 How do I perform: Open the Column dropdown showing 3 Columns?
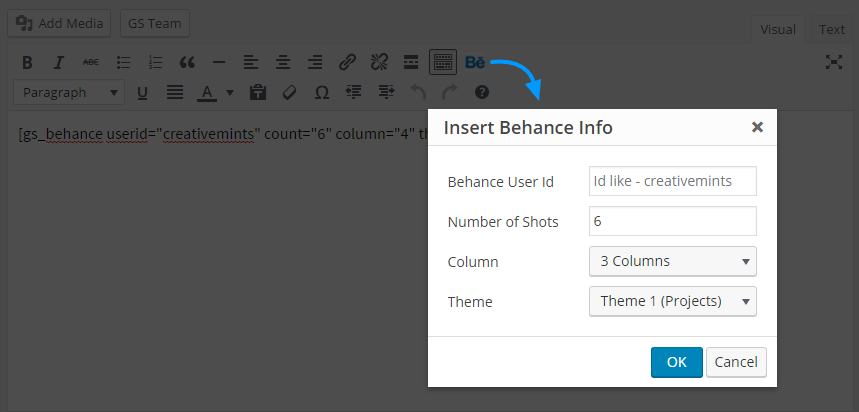[673, 261]
